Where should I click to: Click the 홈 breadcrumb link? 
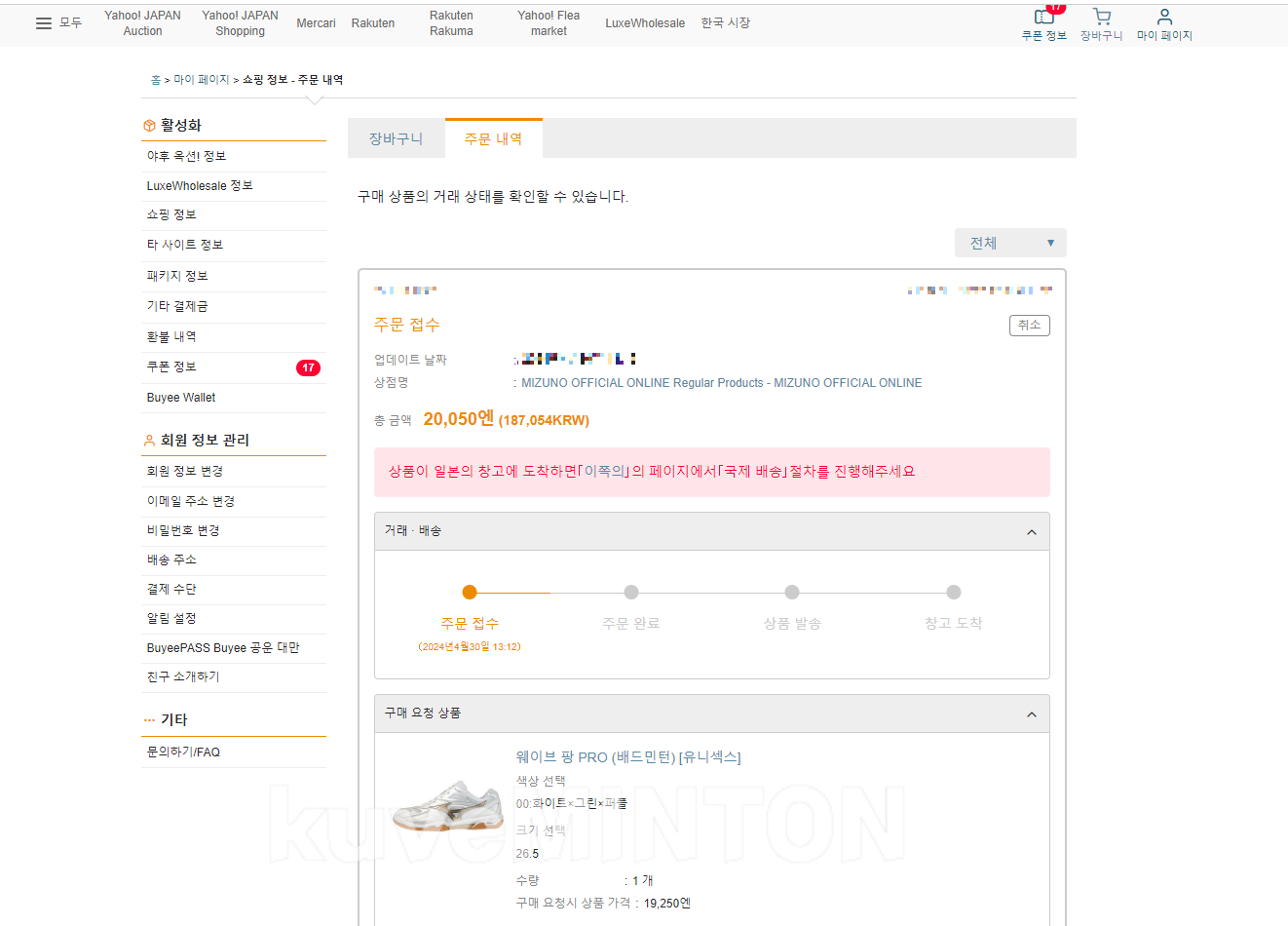156,80
